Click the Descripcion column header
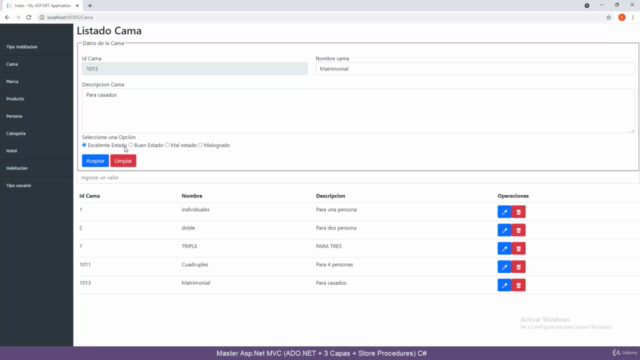The image size is (640, 360). (330, 196)
